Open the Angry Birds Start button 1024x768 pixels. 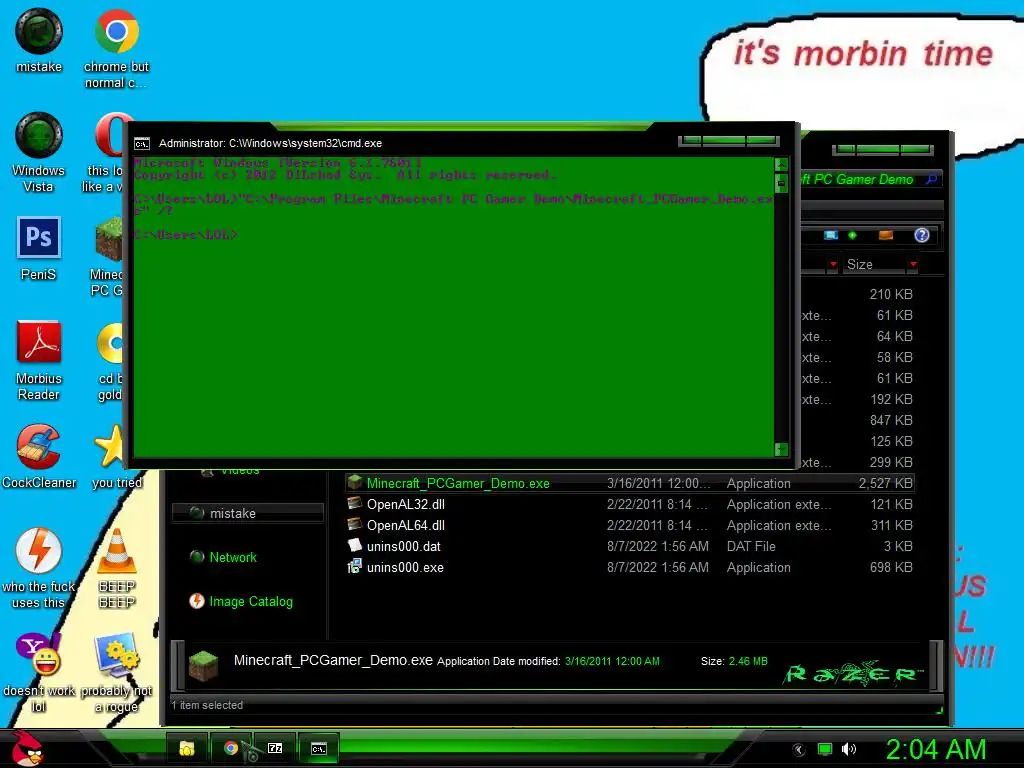[x=26, y=748]
